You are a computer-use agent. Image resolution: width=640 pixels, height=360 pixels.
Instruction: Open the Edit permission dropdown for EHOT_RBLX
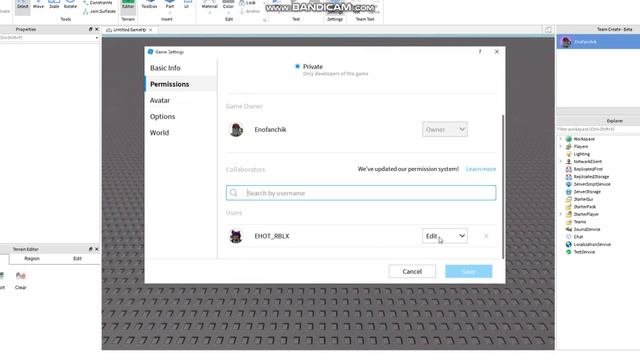click(x=445, y=236)
